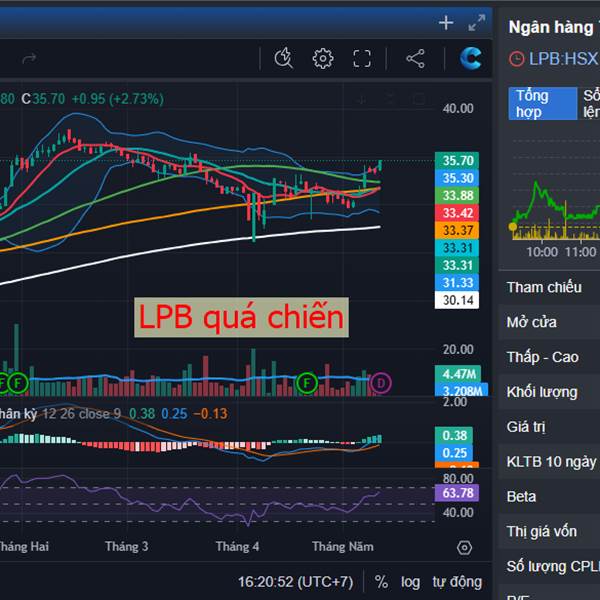
Task: Open the LPB:HSX ticker link
Action: pos(563,59)
